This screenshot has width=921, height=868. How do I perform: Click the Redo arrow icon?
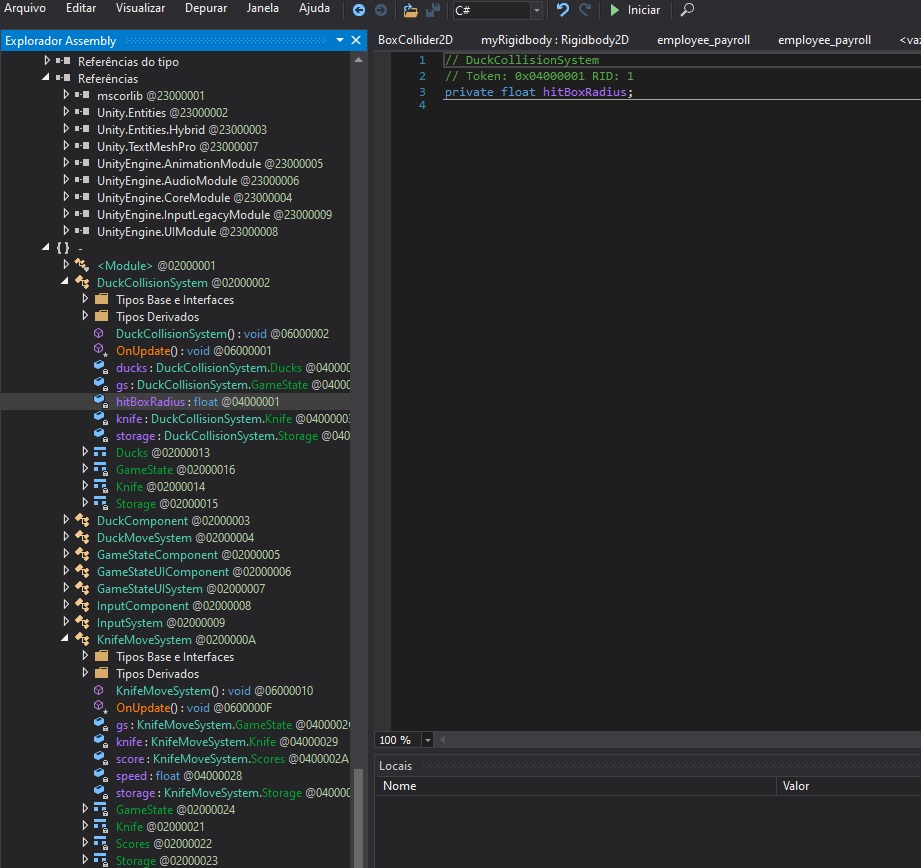pos(585,10)
